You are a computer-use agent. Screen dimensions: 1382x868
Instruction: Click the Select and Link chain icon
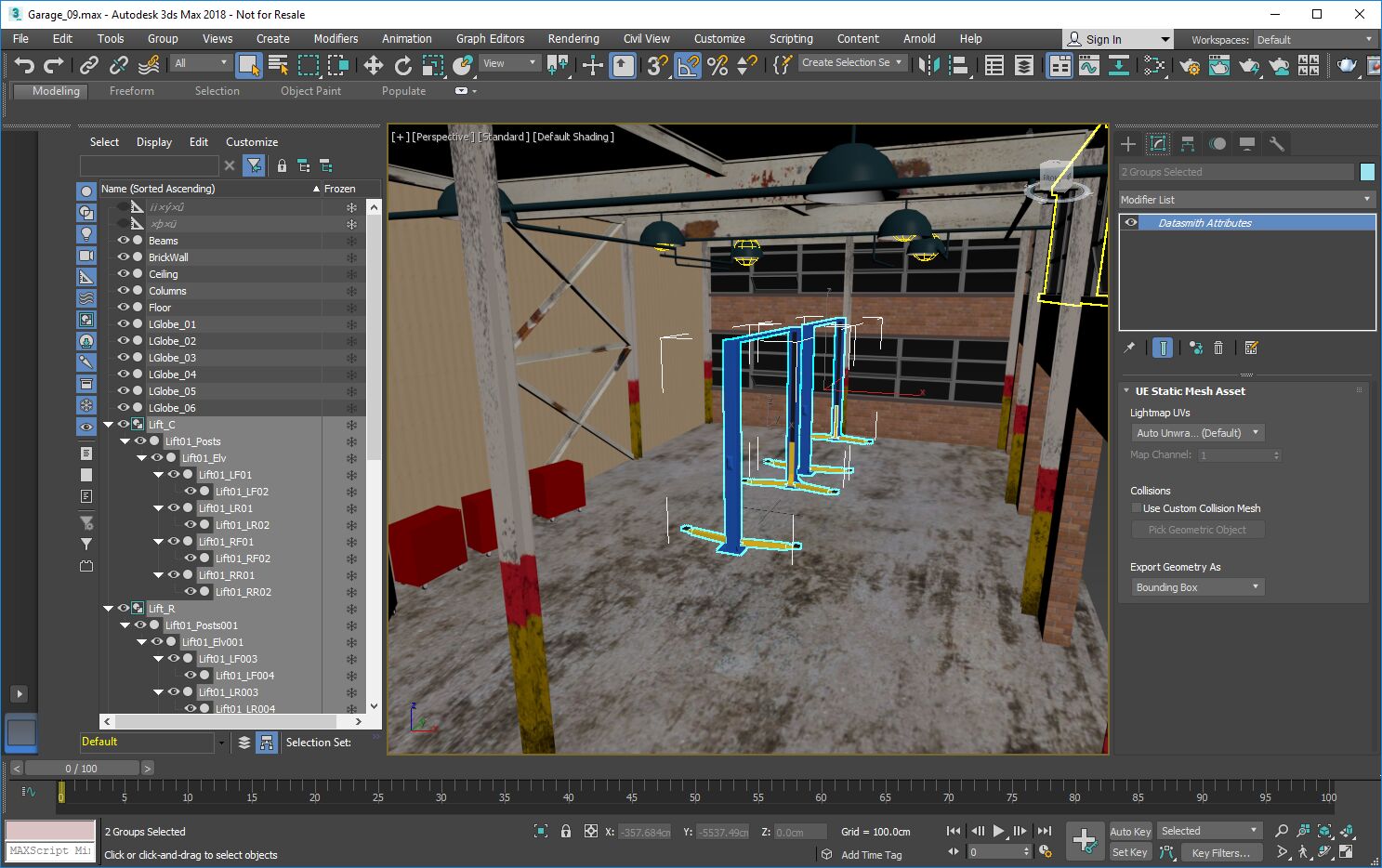click(89, 65)
